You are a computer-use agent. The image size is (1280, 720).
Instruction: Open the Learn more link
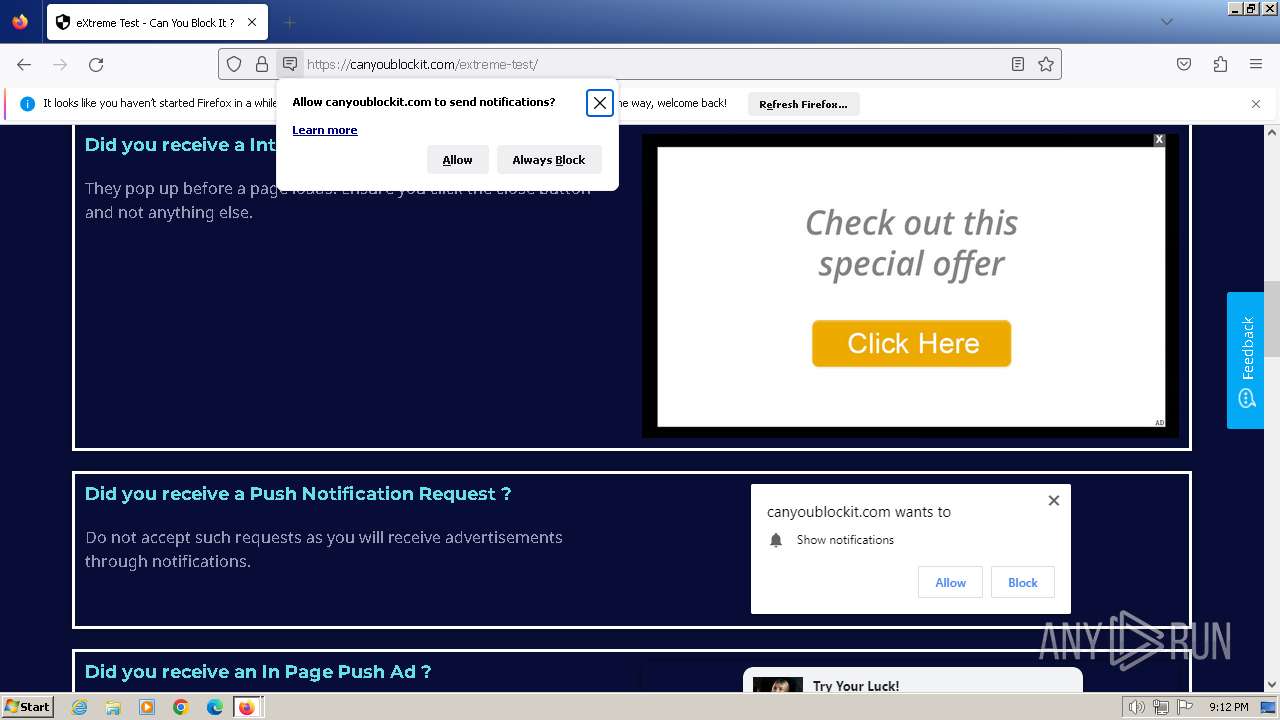click(325, 130)
